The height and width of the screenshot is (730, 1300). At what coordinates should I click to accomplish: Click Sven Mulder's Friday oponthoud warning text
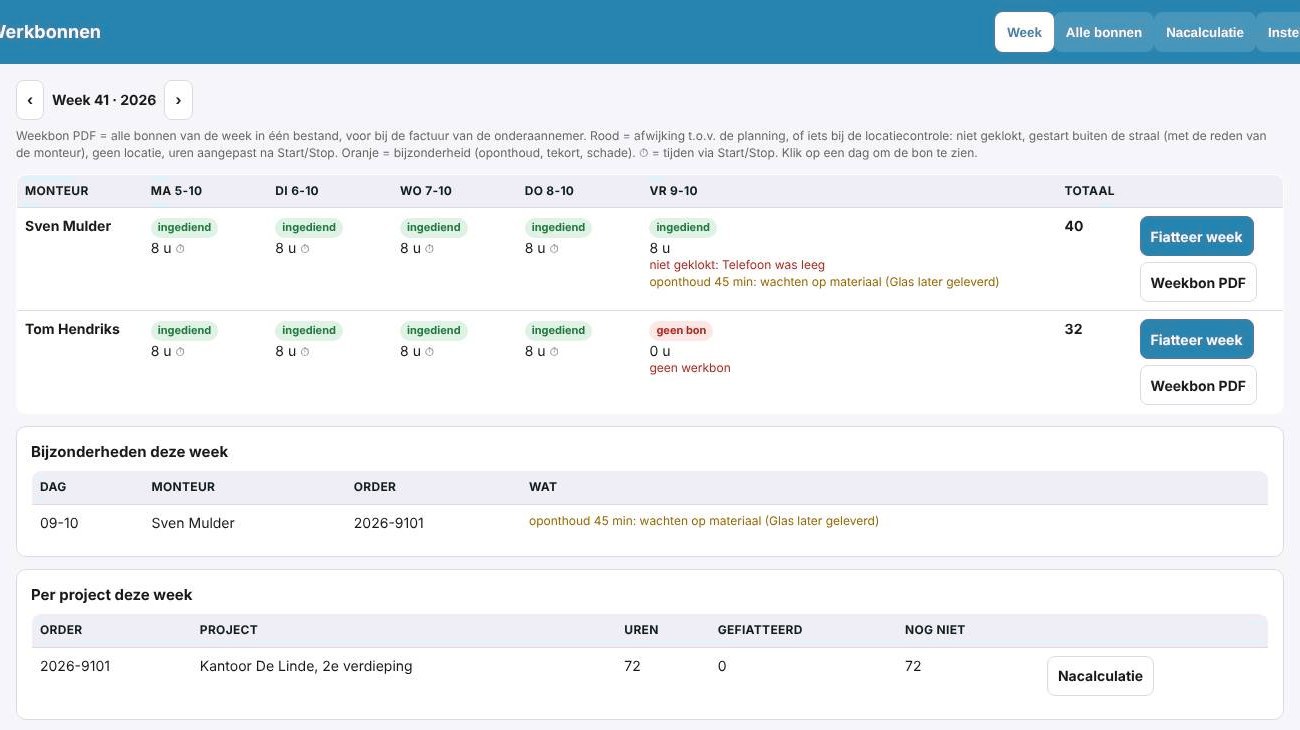click(824, 282)
